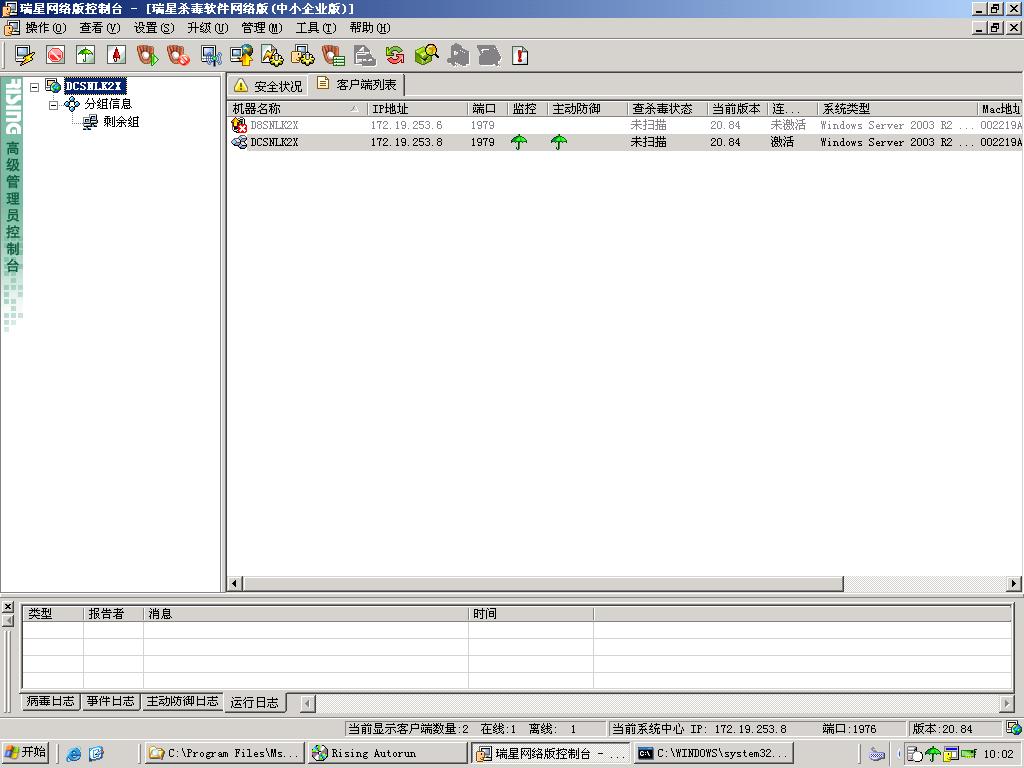Click the red stop sign toolbar icon
1024x768 pixels.
[56, 56]
